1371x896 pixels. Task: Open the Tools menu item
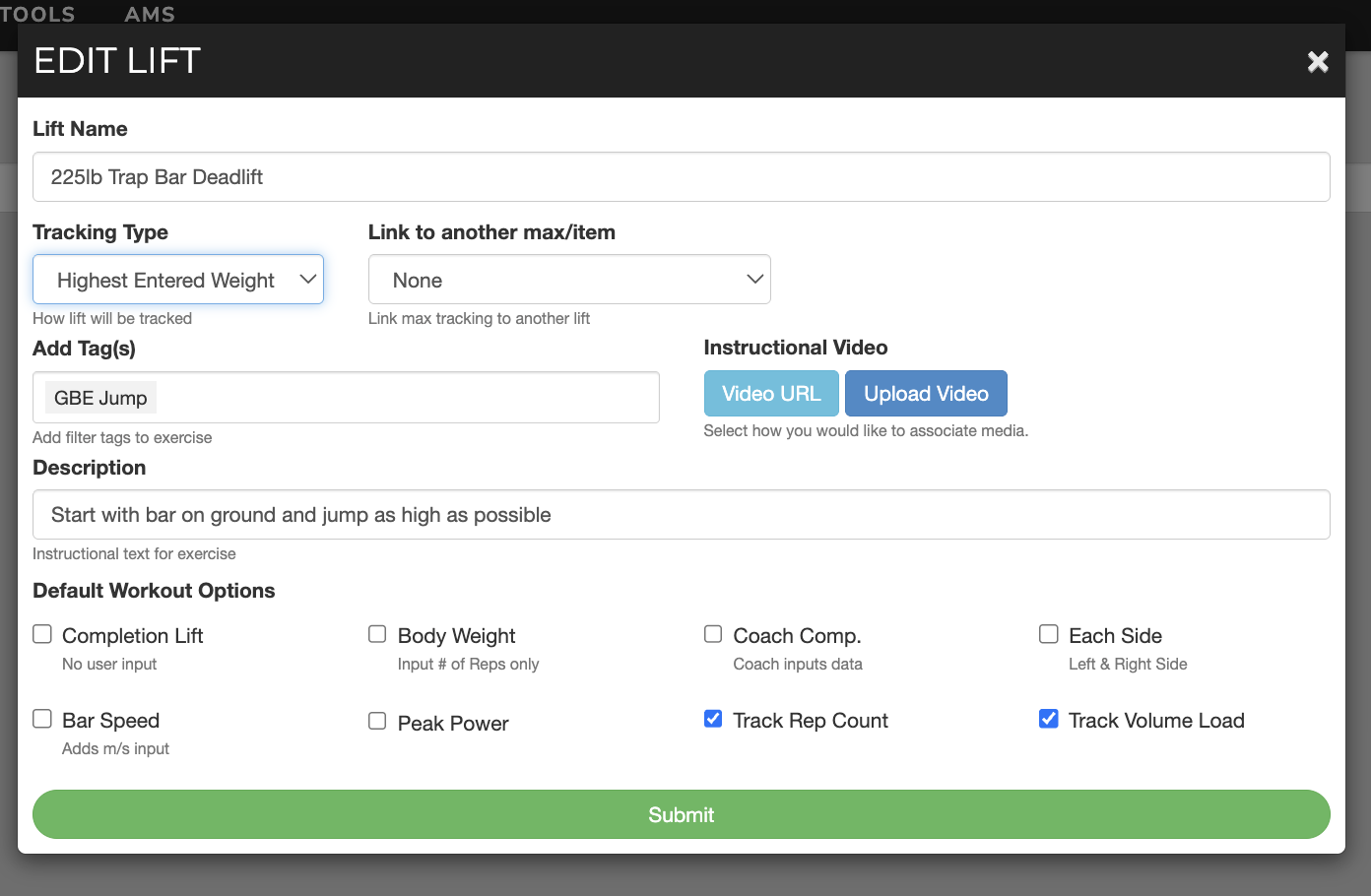37,14
